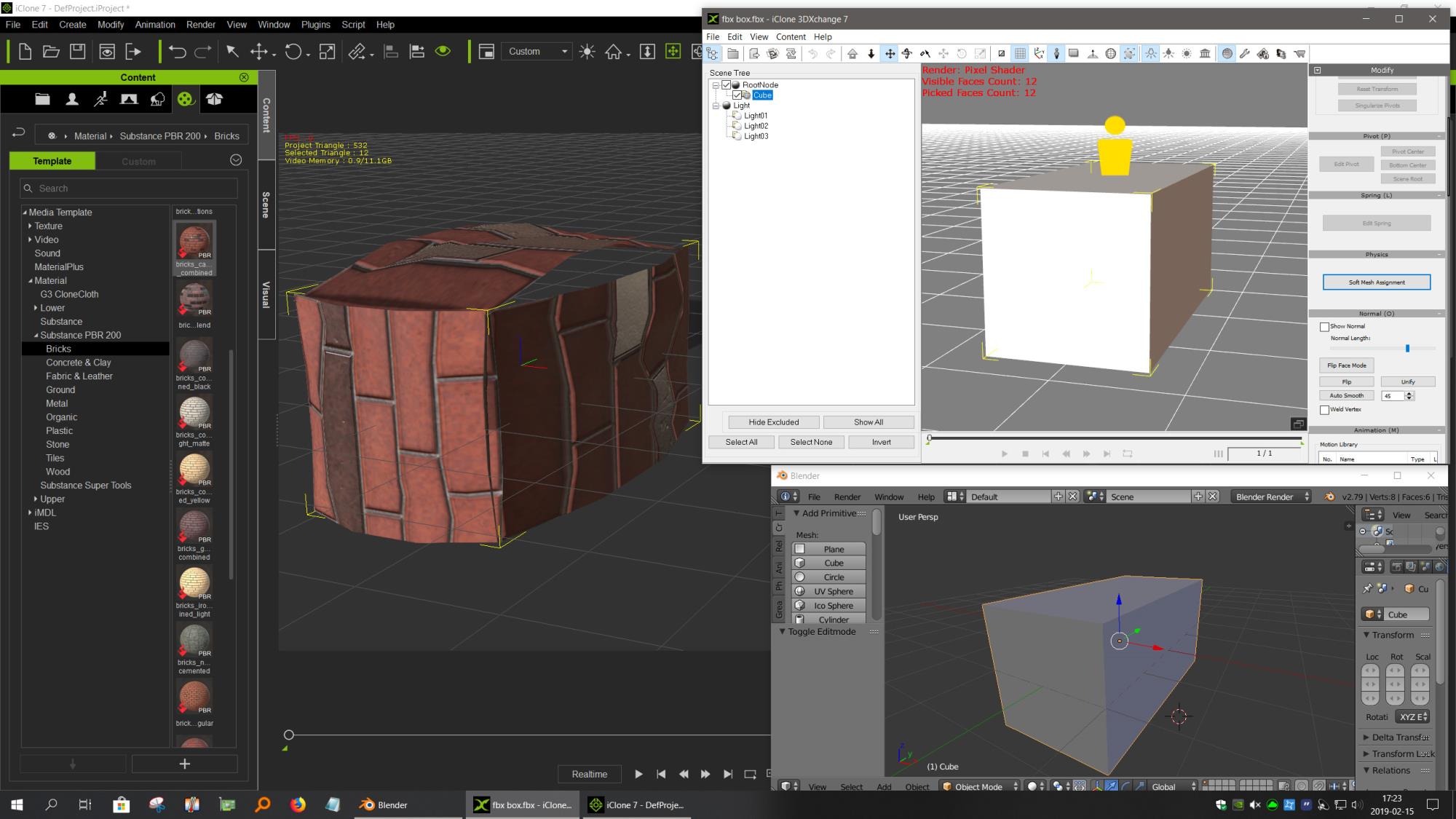The height and width of the screenshot is (819, 1456).
Task: Open the Custom dropdown in iClone toolbar
Action: (537, 52)
